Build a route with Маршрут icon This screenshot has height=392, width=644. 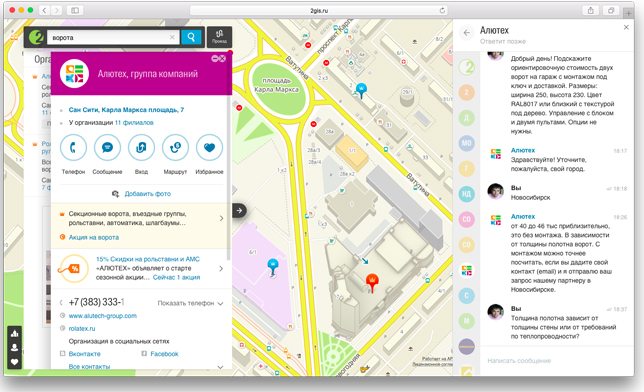click(x=175, y=148)
